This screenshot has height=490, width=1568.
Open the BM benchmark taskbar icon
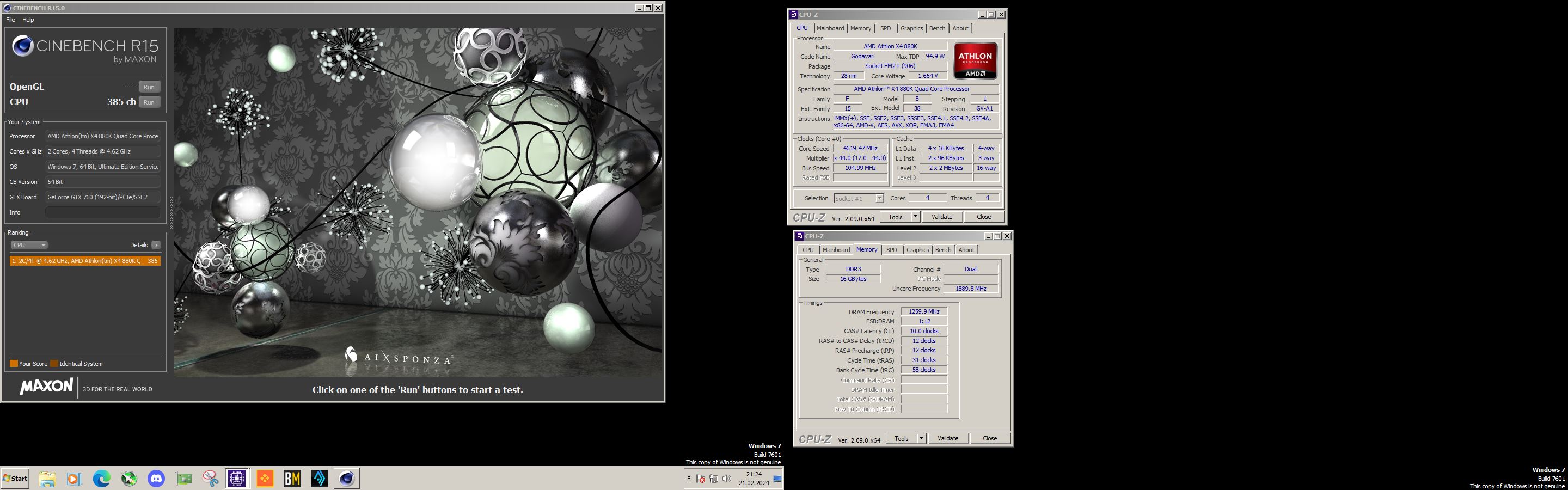click(292, 479)
